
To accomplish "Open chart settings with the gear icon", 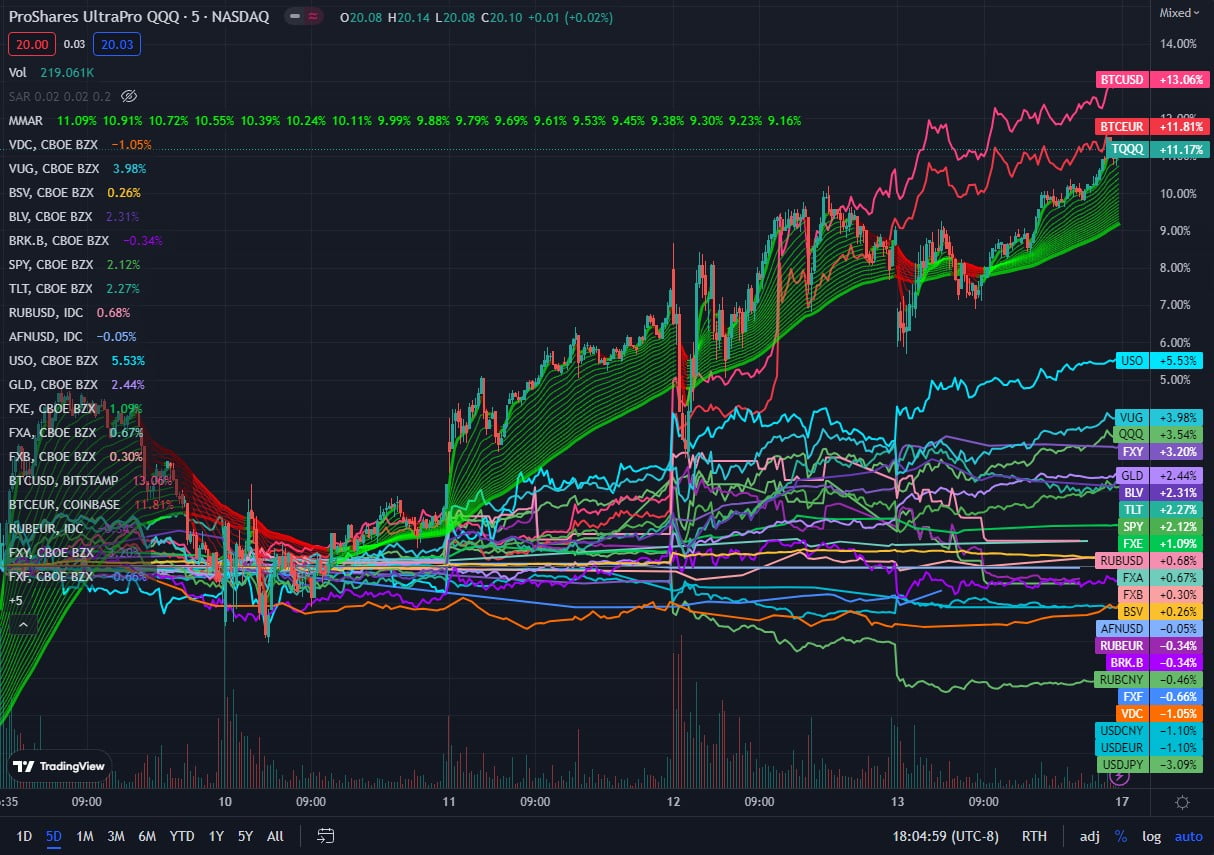I will click(1181, 802).
